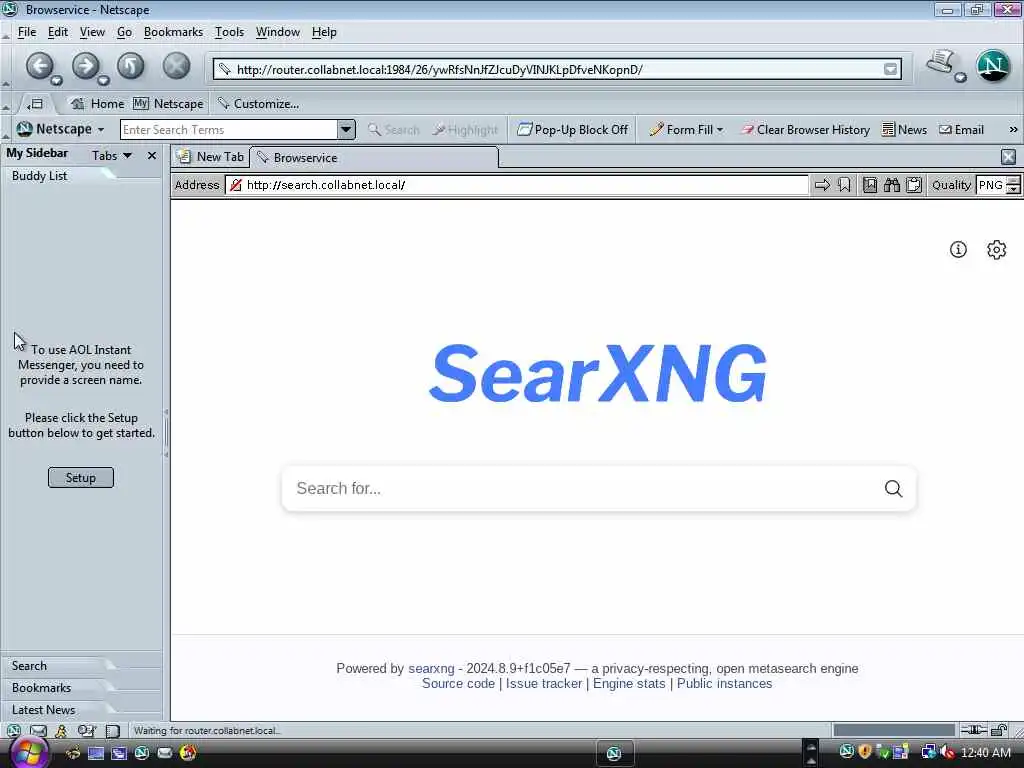1024x768 pixels.
Task: Click the security shield icon in system tray
Action: [x=865, y=752]
